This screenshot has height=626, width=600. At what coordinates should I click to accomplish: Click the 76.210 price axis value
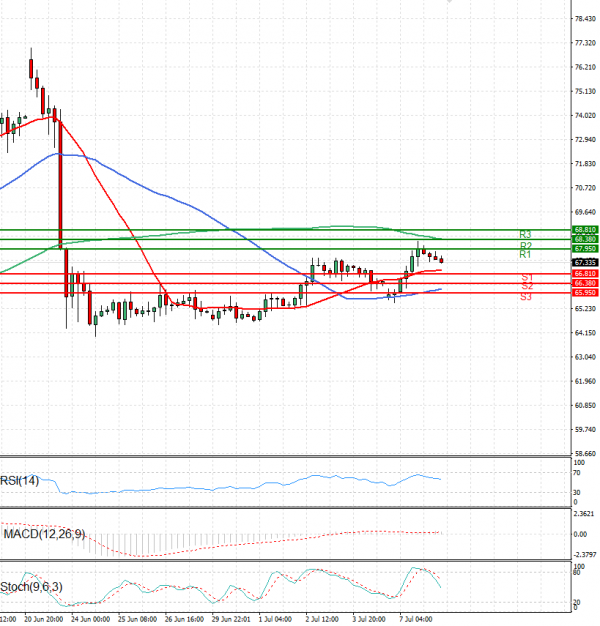tap(585, 67)
